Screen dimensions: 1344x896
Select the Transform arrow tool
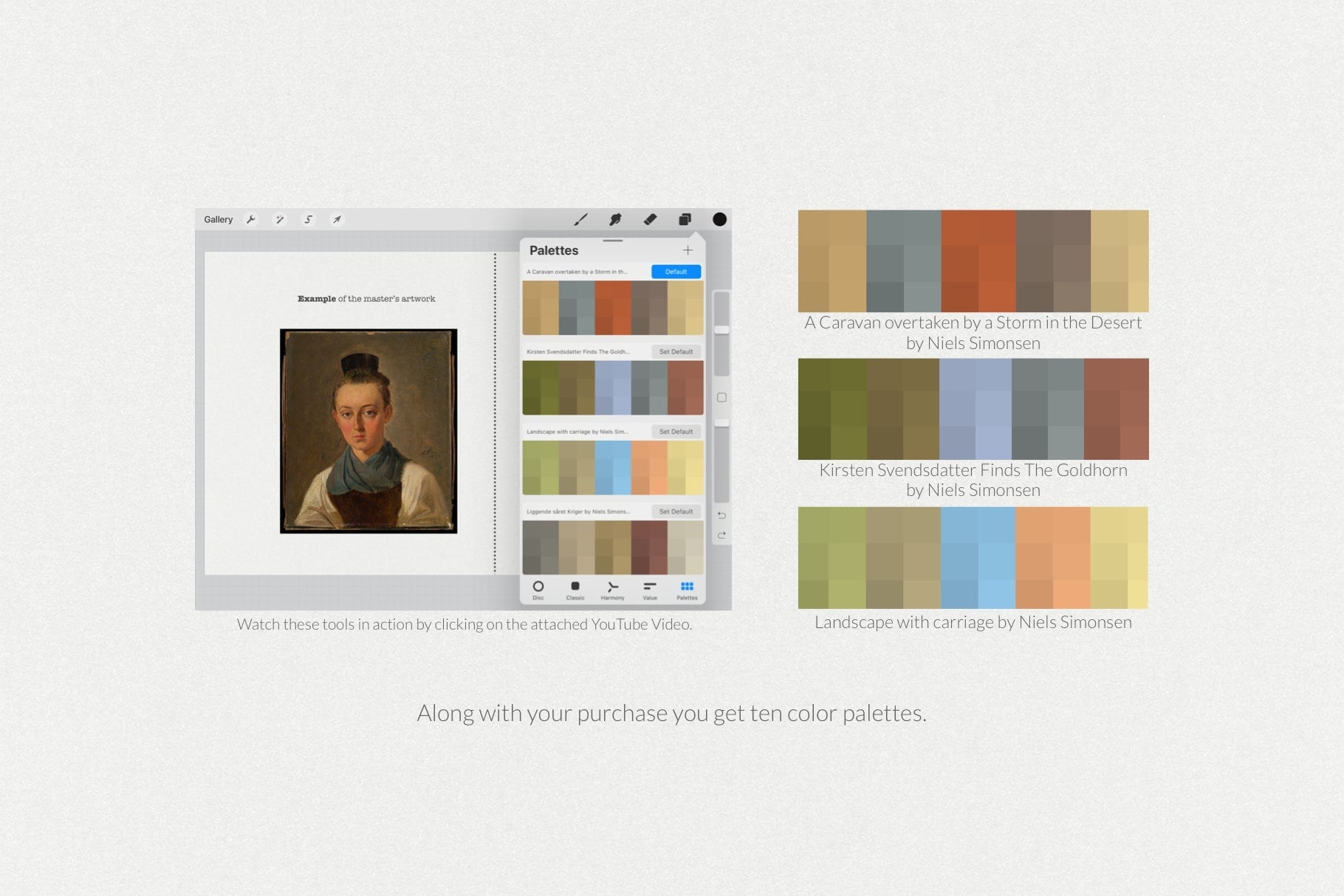(x=337, y=219)
